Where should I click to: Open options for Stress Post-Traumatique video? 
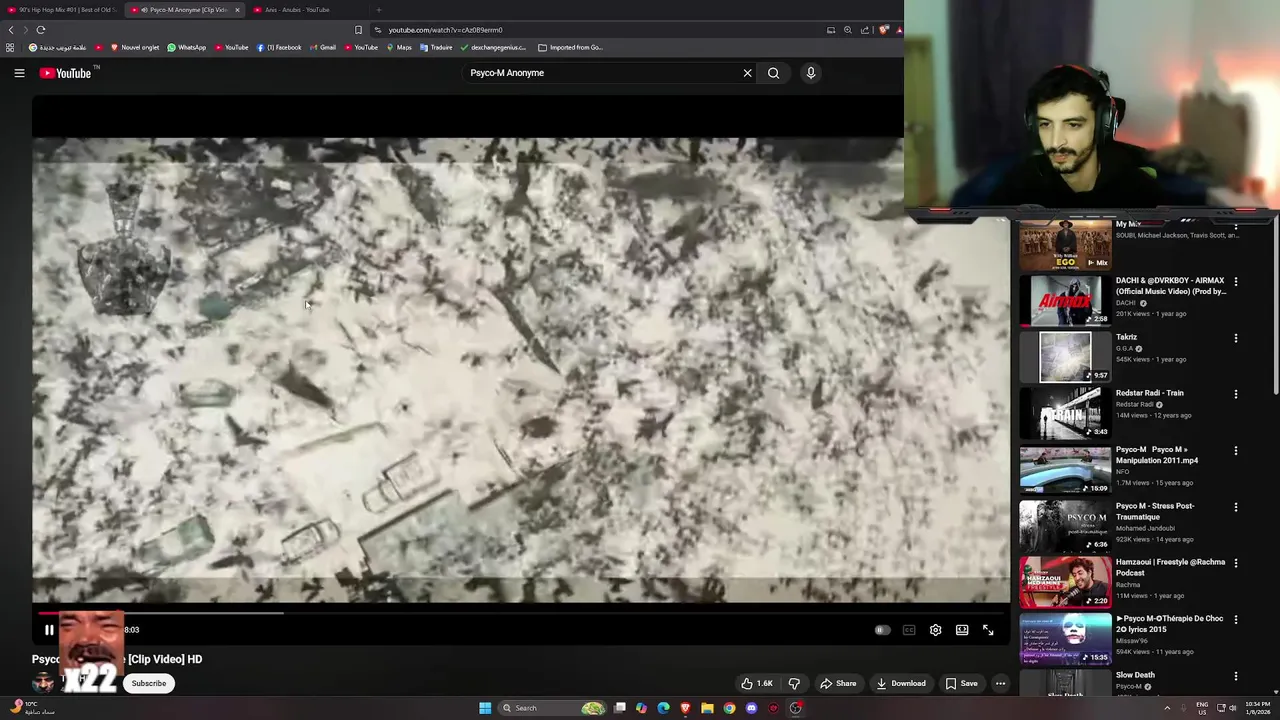(x=1236, y=507)
